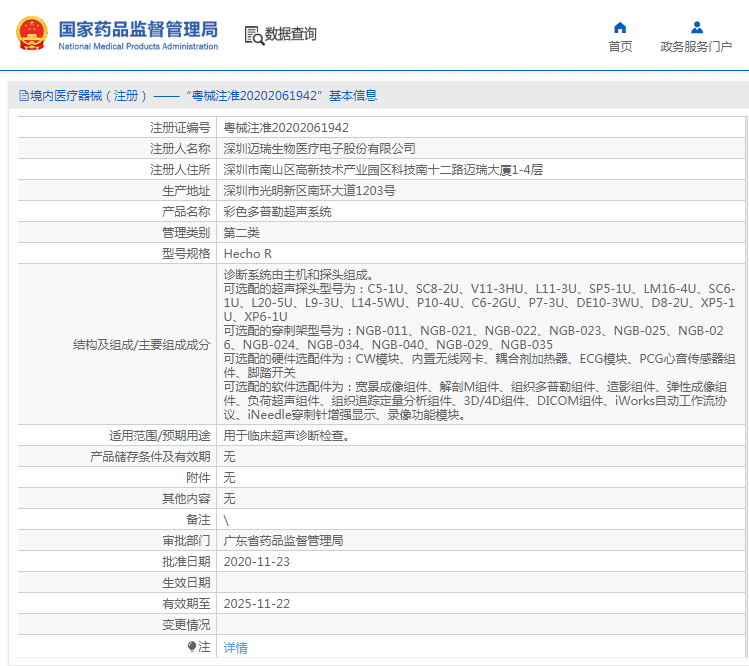The image size is (749, 666).
Task: Click the 注册人住所 row label
Action: pos(180,170)
